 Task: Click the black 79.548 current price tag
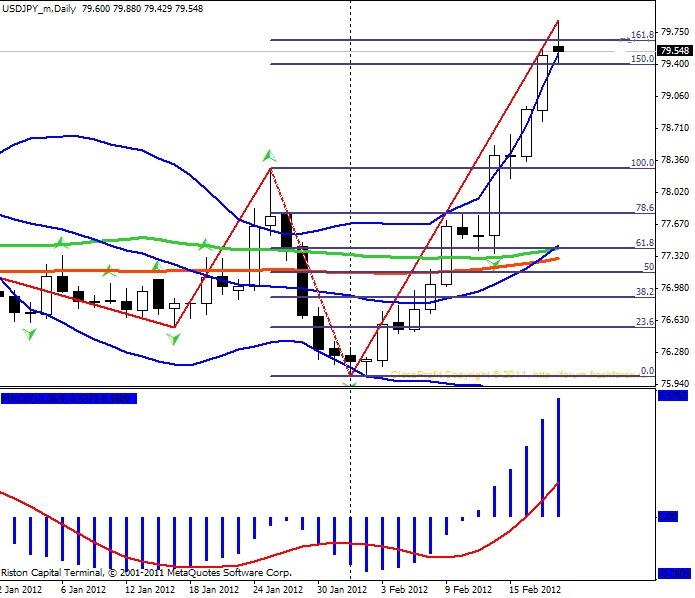pyautogui.click(x=673, y=51)
